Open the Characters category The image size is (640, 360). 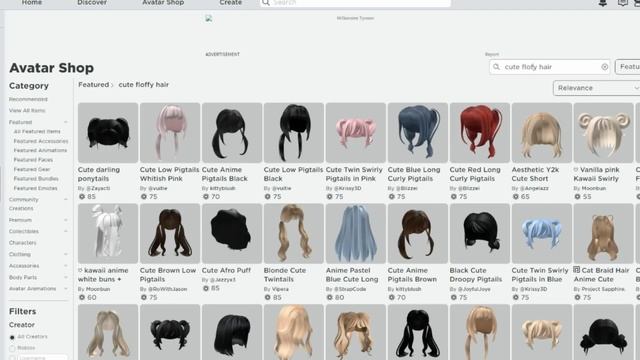(22, 242)
